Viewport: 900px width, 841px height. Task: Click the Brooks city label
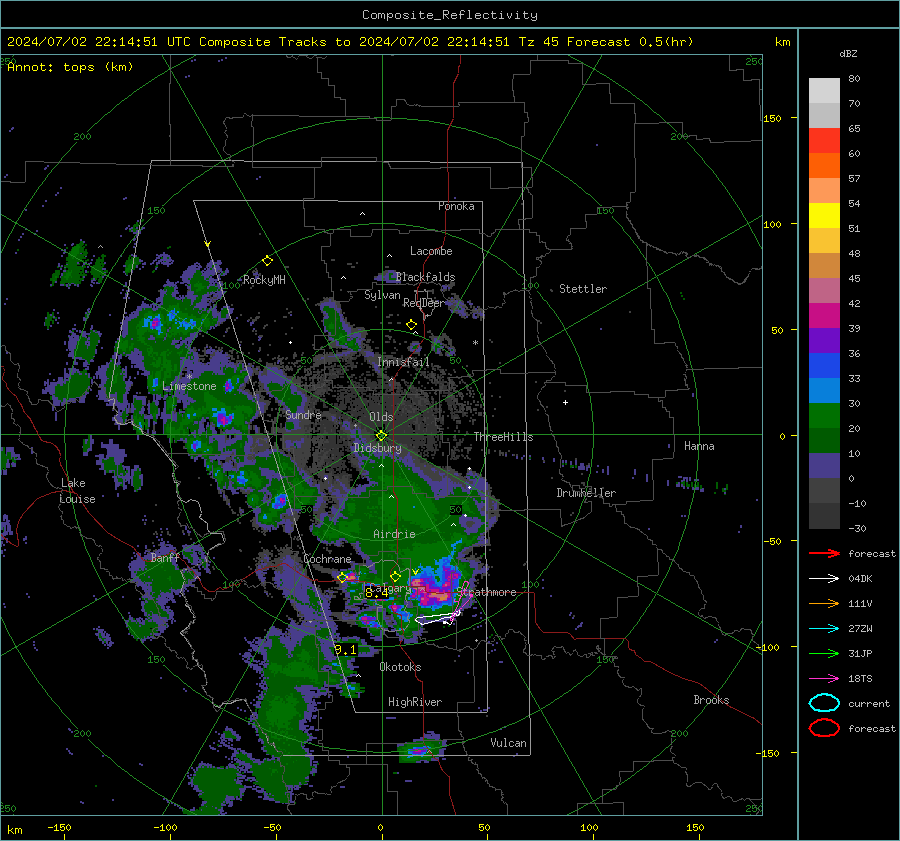click(x=711, y=700)
